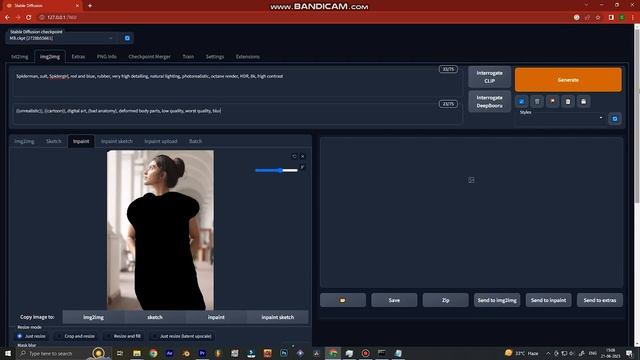Switch to the Inpaint upload sub-tab
Screen dimensions: 640x360
161,141
